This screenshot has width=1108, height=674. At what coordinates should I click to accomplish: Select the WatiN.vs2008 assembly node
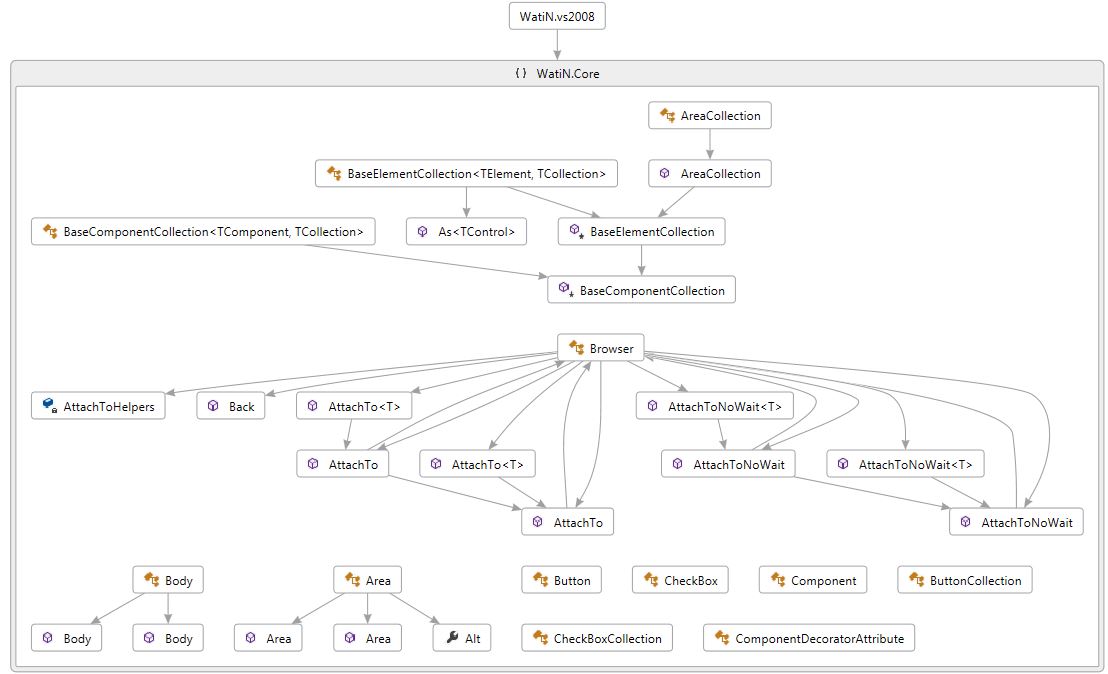557,16
